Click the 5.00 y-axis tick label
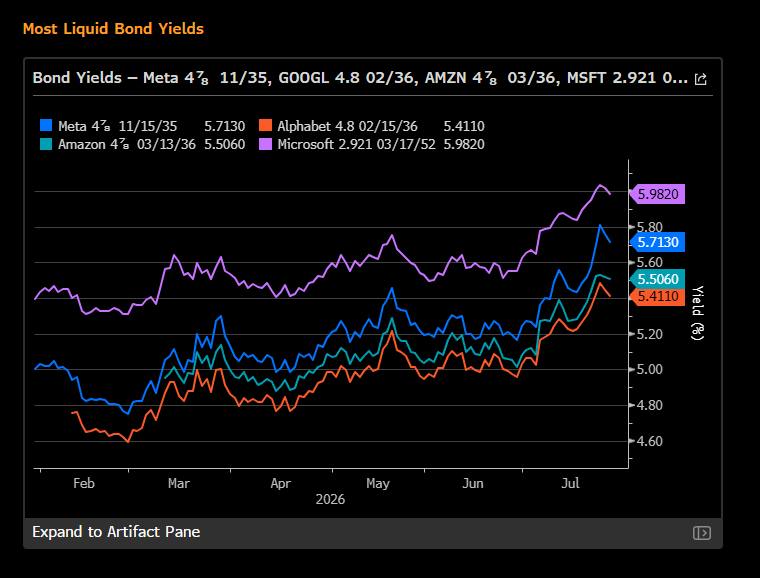This screenshot has height=578, width=760. [649, 369]
